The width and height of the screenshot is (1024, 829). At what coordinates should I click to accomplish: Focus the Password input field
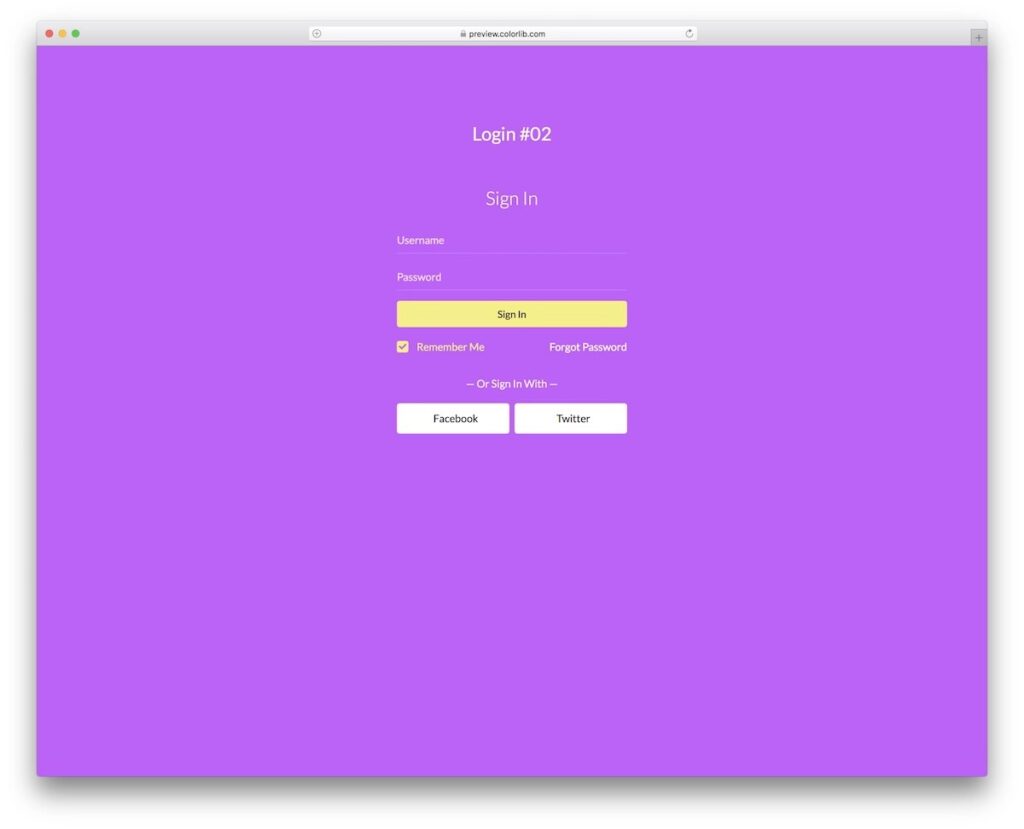click(511, 277)
